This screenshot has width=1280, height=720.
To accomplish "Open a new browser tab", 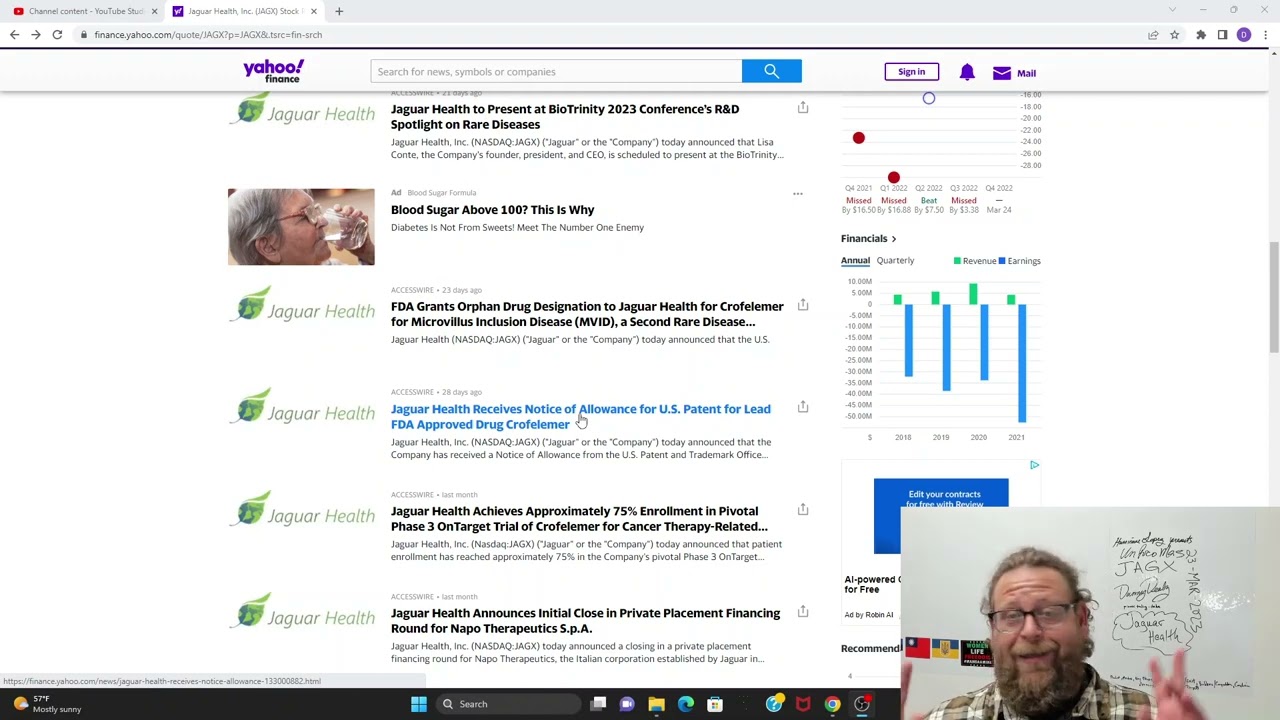I will (339, 11).
